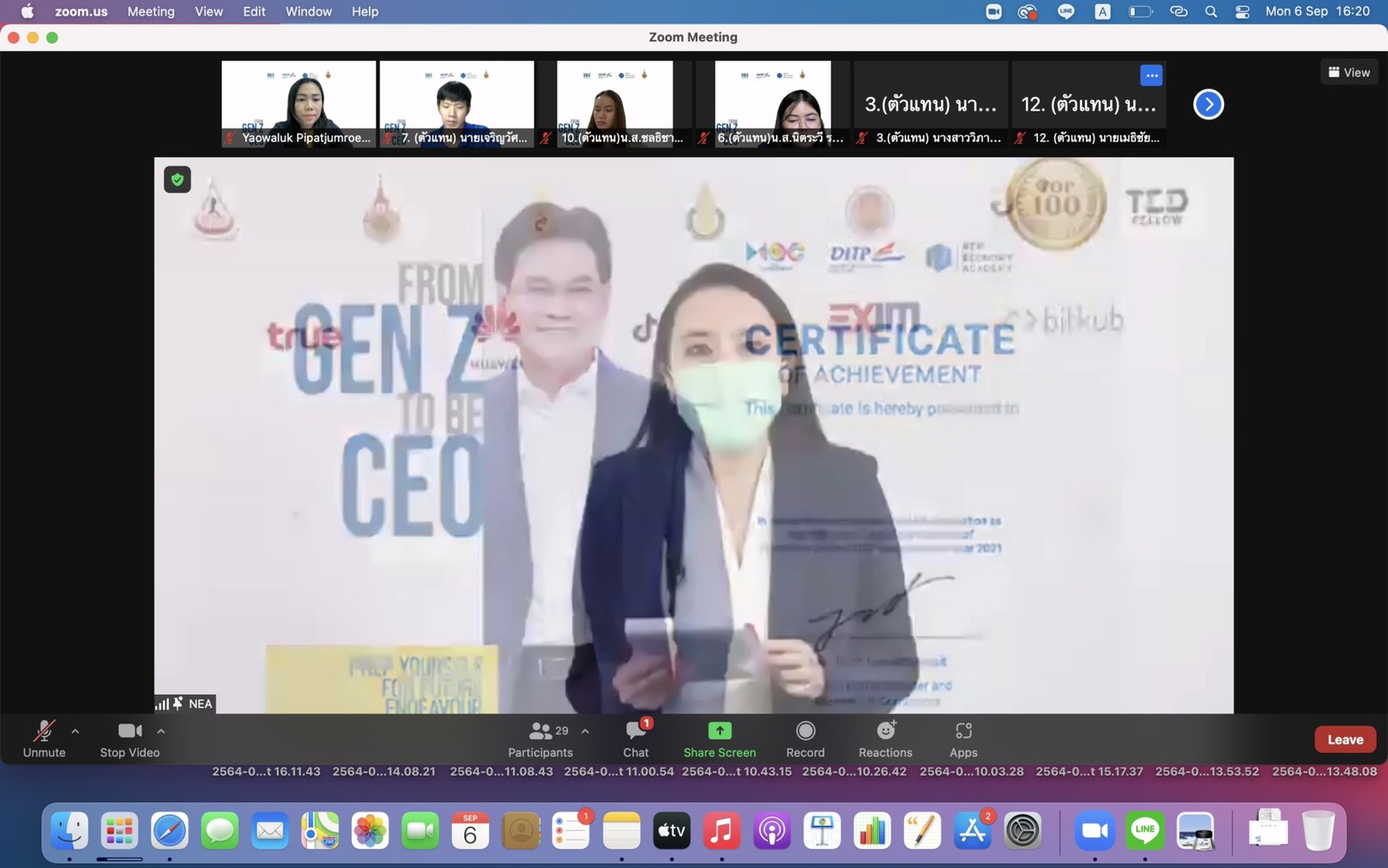Open Music from the Dock
1388x868 pixels.
click(721, 830)
